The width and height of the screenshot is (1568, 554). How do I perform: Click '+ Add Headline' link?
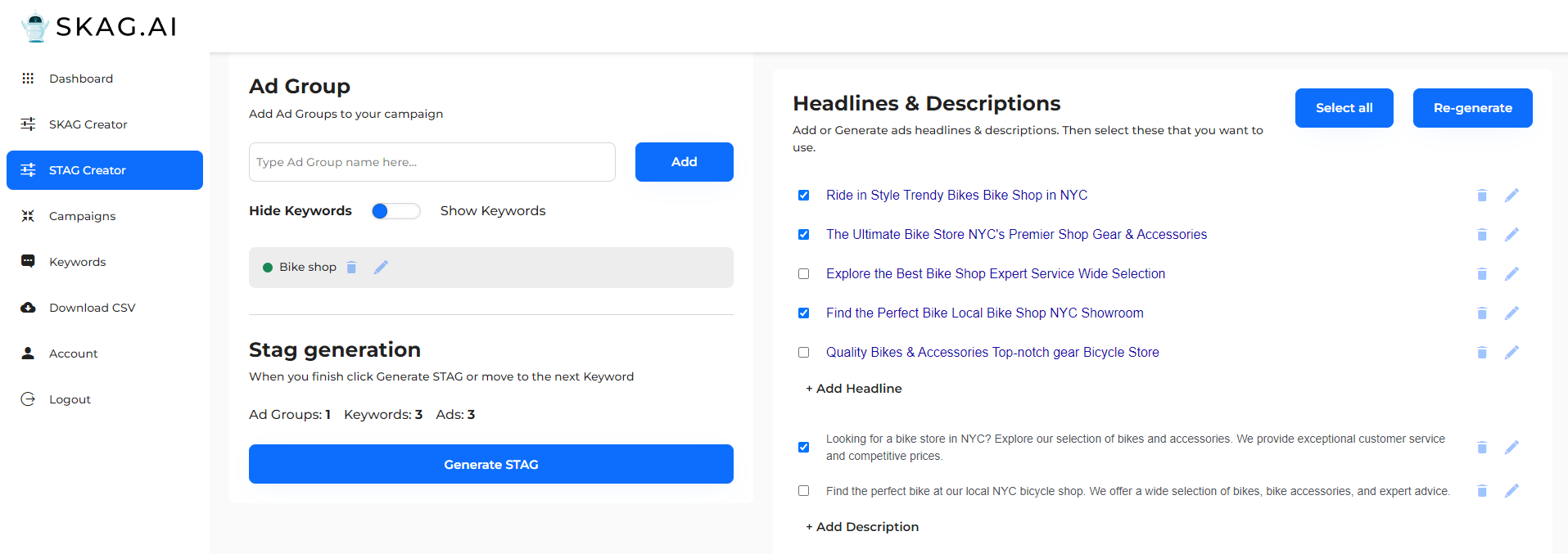854,389
